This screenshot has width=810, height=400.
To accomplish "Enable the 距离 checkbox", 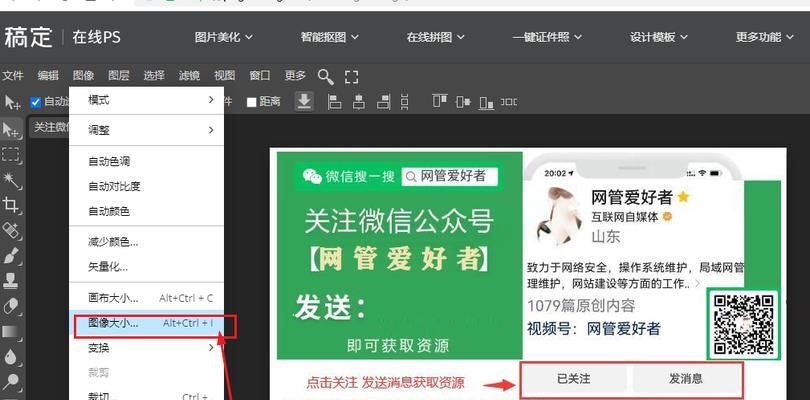I will [252, 102].
